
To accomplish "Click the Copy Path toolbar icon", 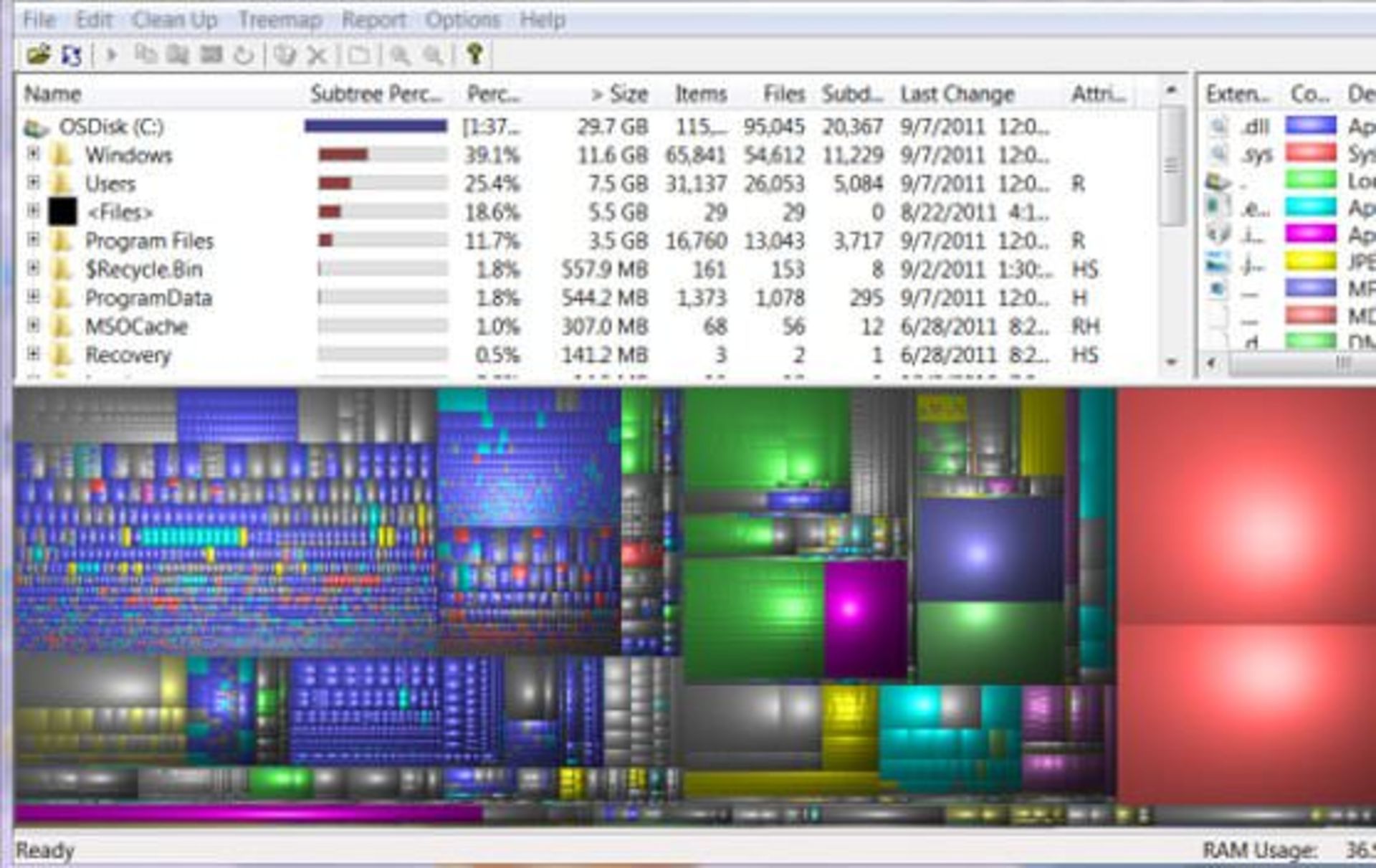I will click(145, 54).
